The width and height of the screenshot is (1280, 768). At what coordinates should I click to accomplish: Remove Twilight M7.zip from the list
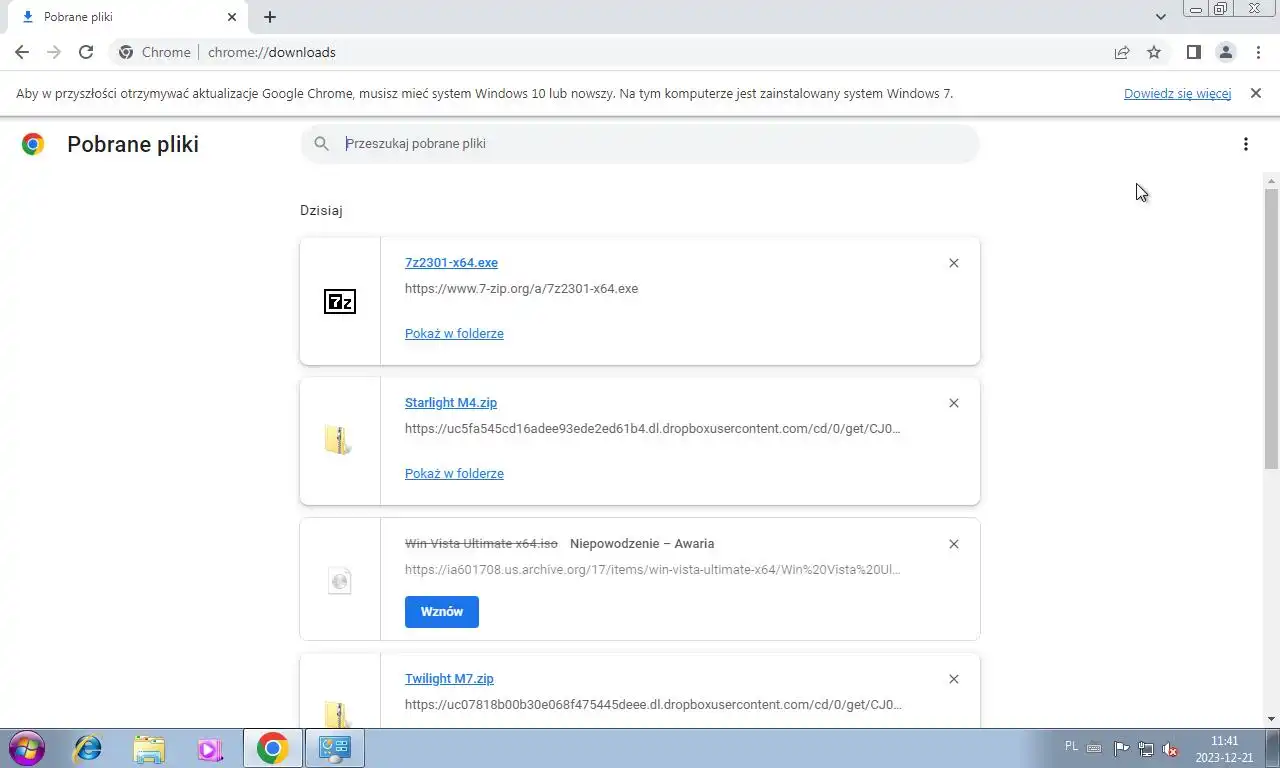point(953,679)
